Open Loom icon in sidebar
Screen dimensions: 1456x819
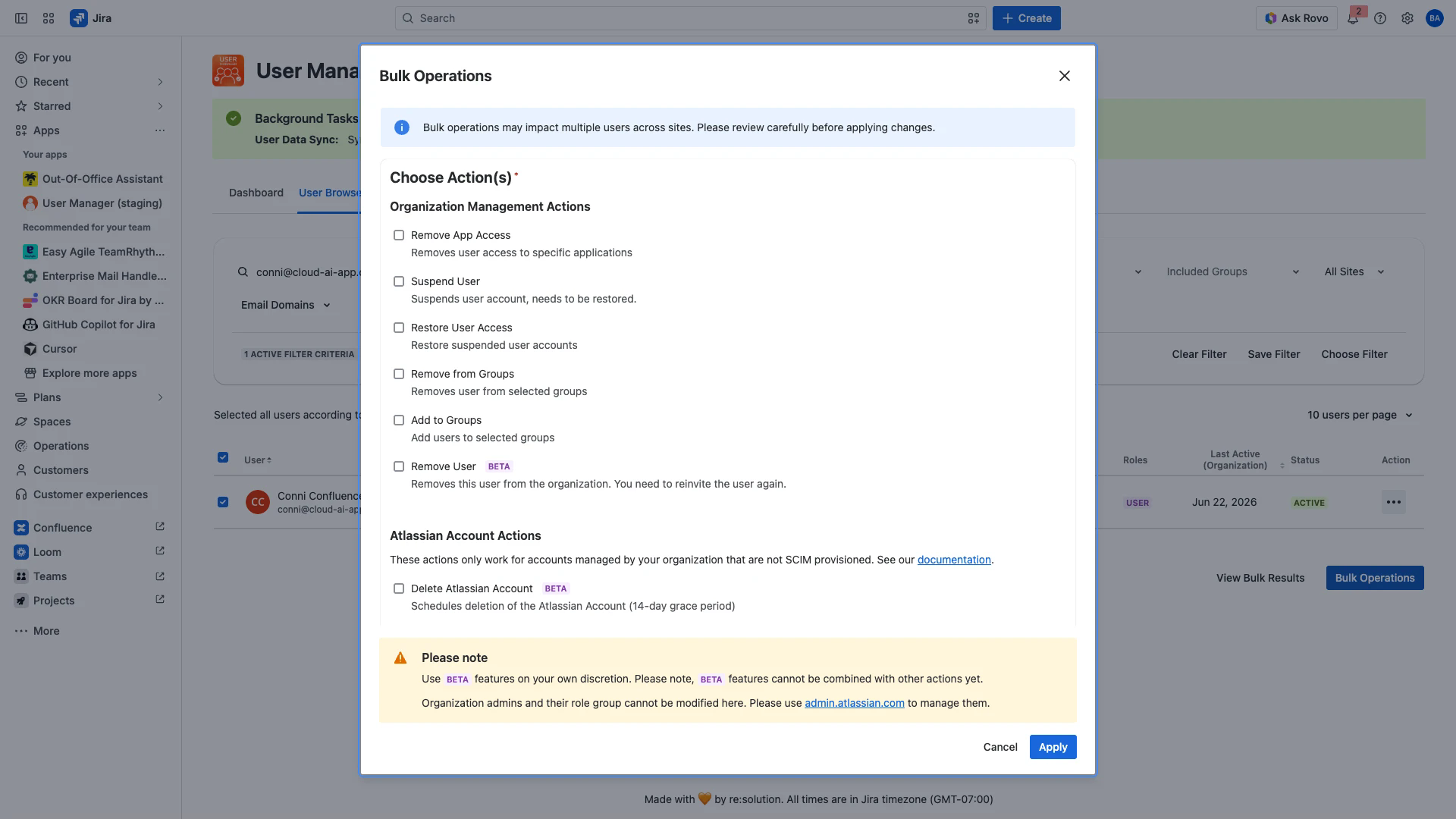(21, 552)
